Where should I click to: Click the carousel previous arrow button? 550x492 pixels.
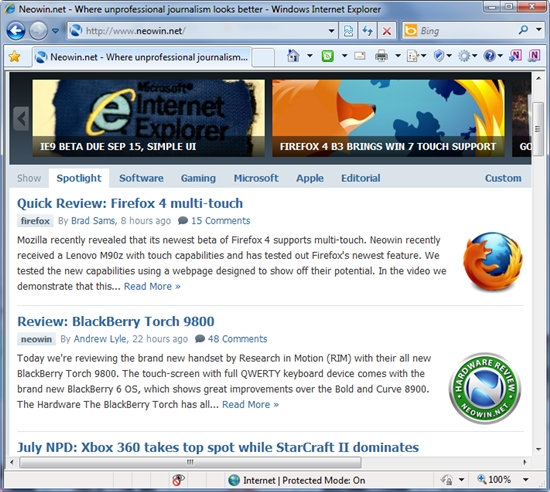pos(21,119)
